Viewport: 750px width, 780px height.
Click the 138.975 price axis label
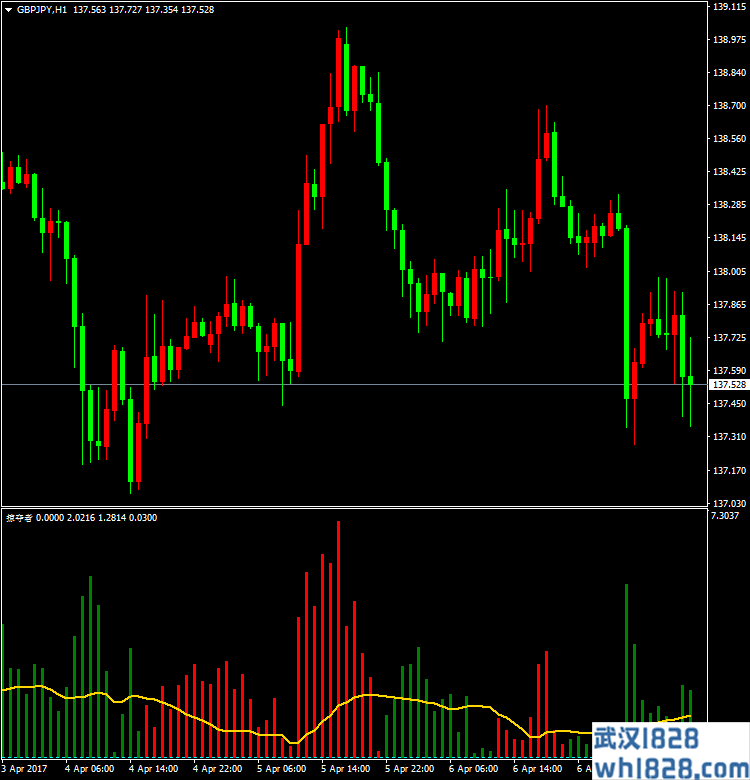point(729,40)
